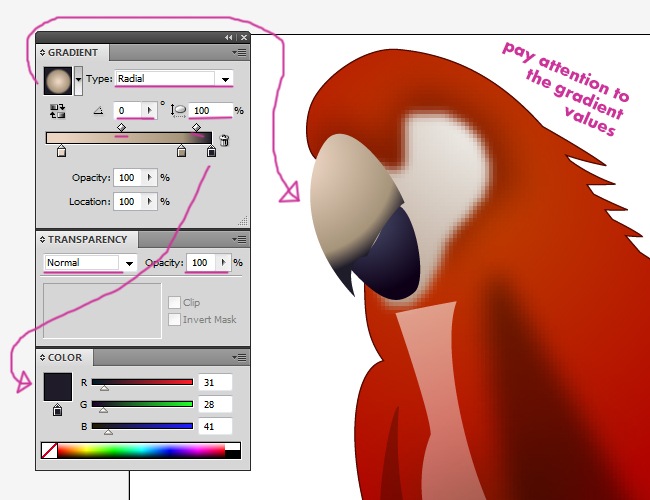Click the aspect ratio icon
650x500 pixels.
tap(179, 111)
